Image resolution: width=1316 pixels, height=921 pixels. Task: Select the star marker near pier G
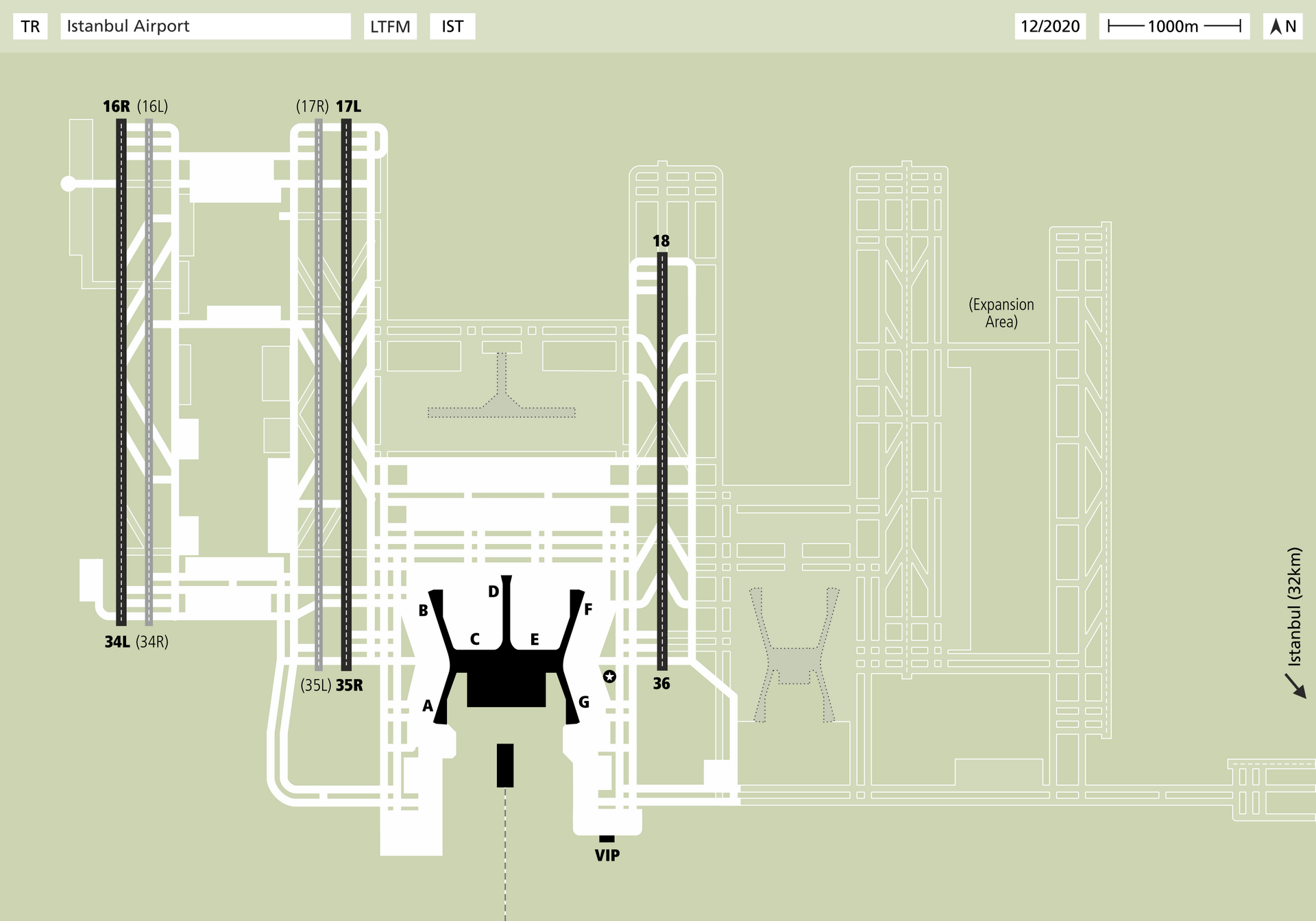(609, 678)
